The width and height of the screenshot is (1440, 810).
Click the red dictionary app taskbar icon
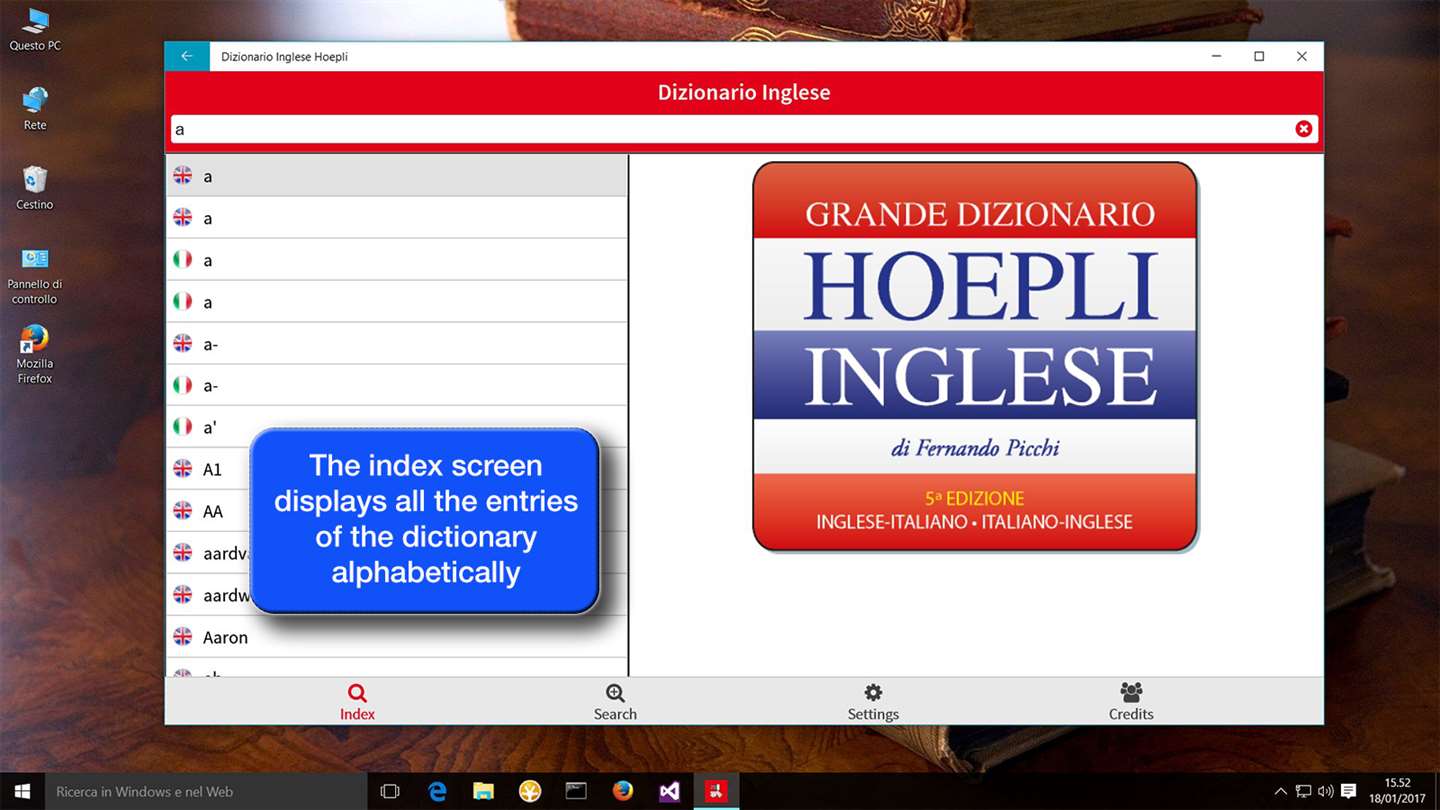(x=716, y=791)
